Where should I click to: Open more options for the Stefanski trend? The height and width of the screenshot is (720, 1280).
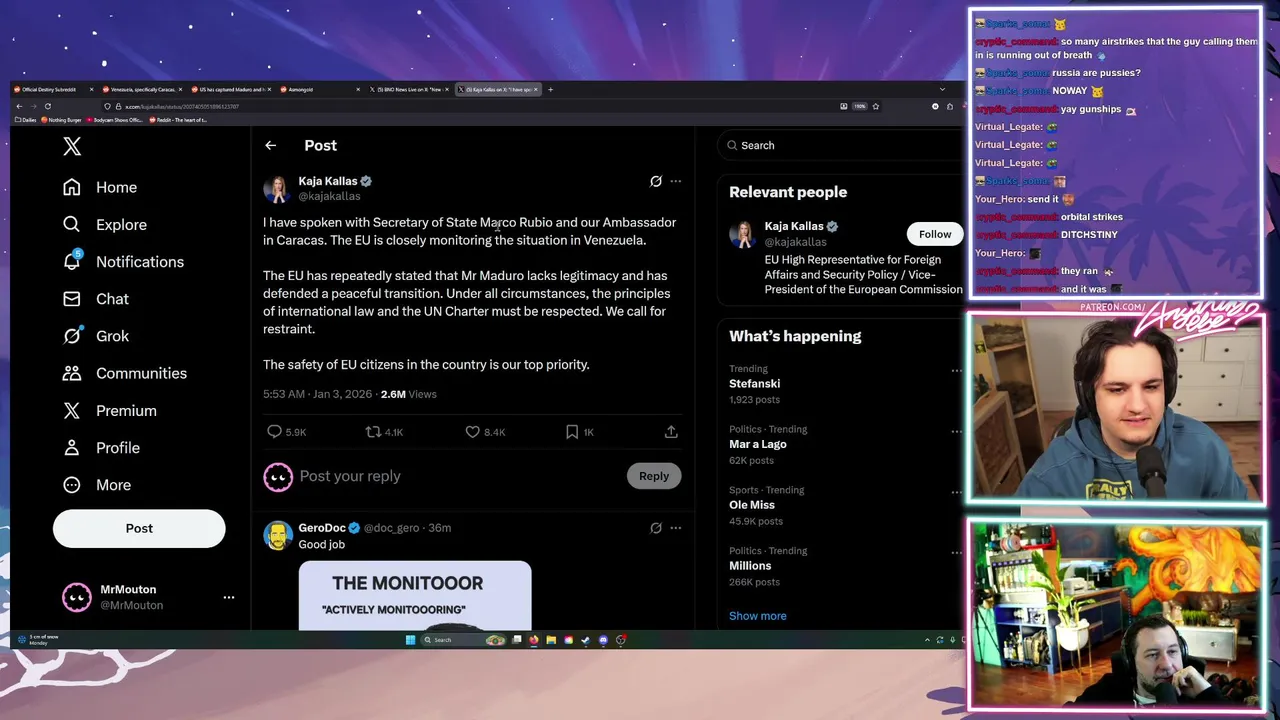coord(956,370)
